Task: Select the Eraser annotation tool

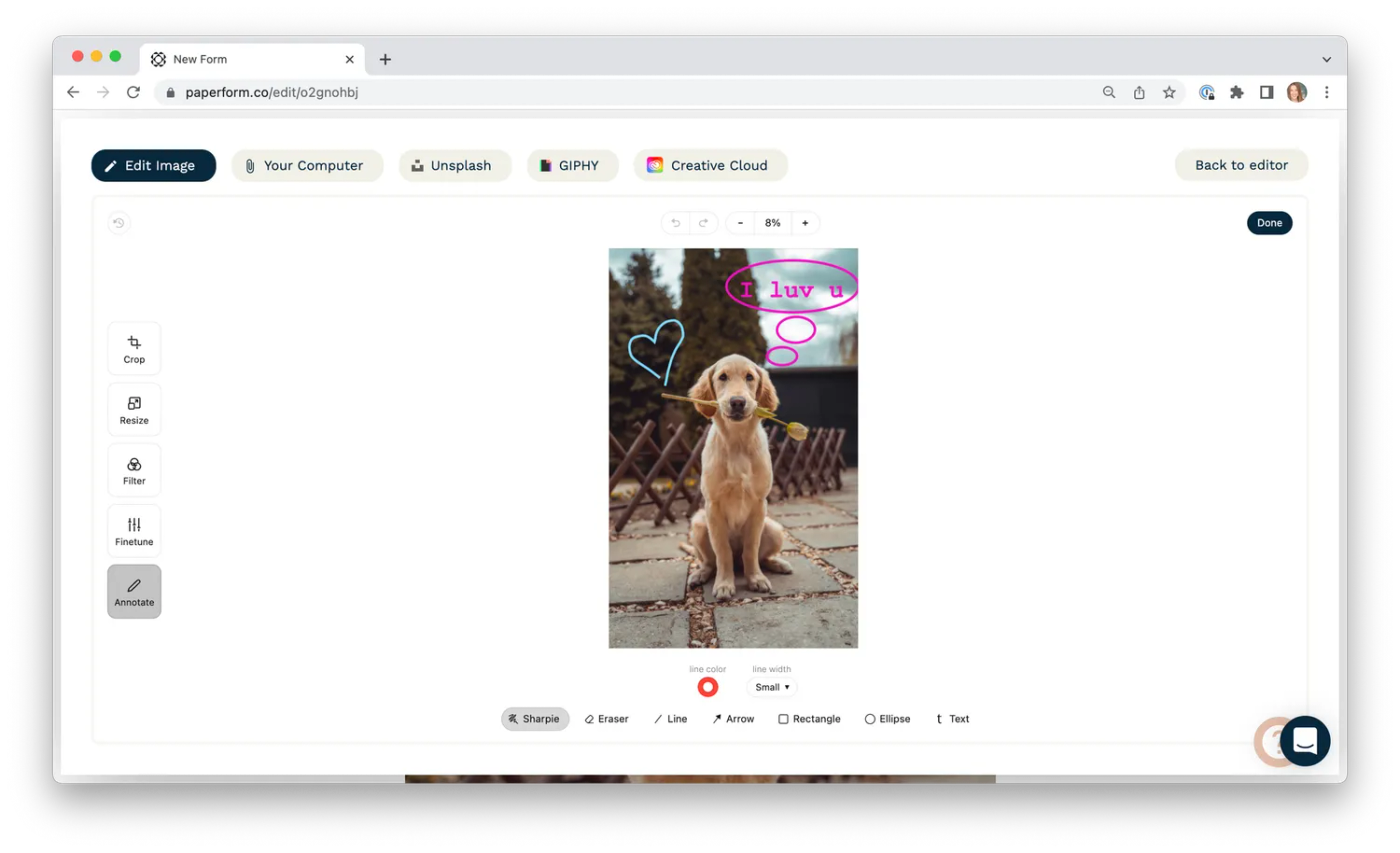Action: pyautogui.click(x=606, y=718)
